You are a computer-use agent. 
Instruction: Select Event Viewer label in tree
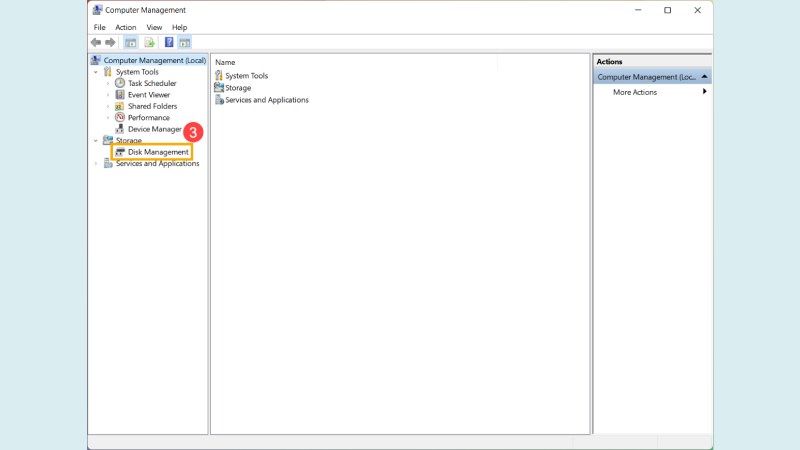pyautogui.click(x=149, y=95)
